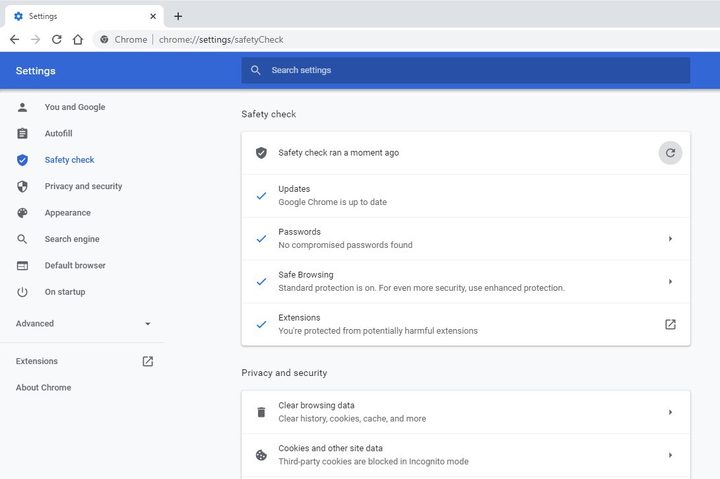Viewport: 720px width, 479px height.
Task: Expand Clear browsing data using its arrow
Action: tap(670, 412)
